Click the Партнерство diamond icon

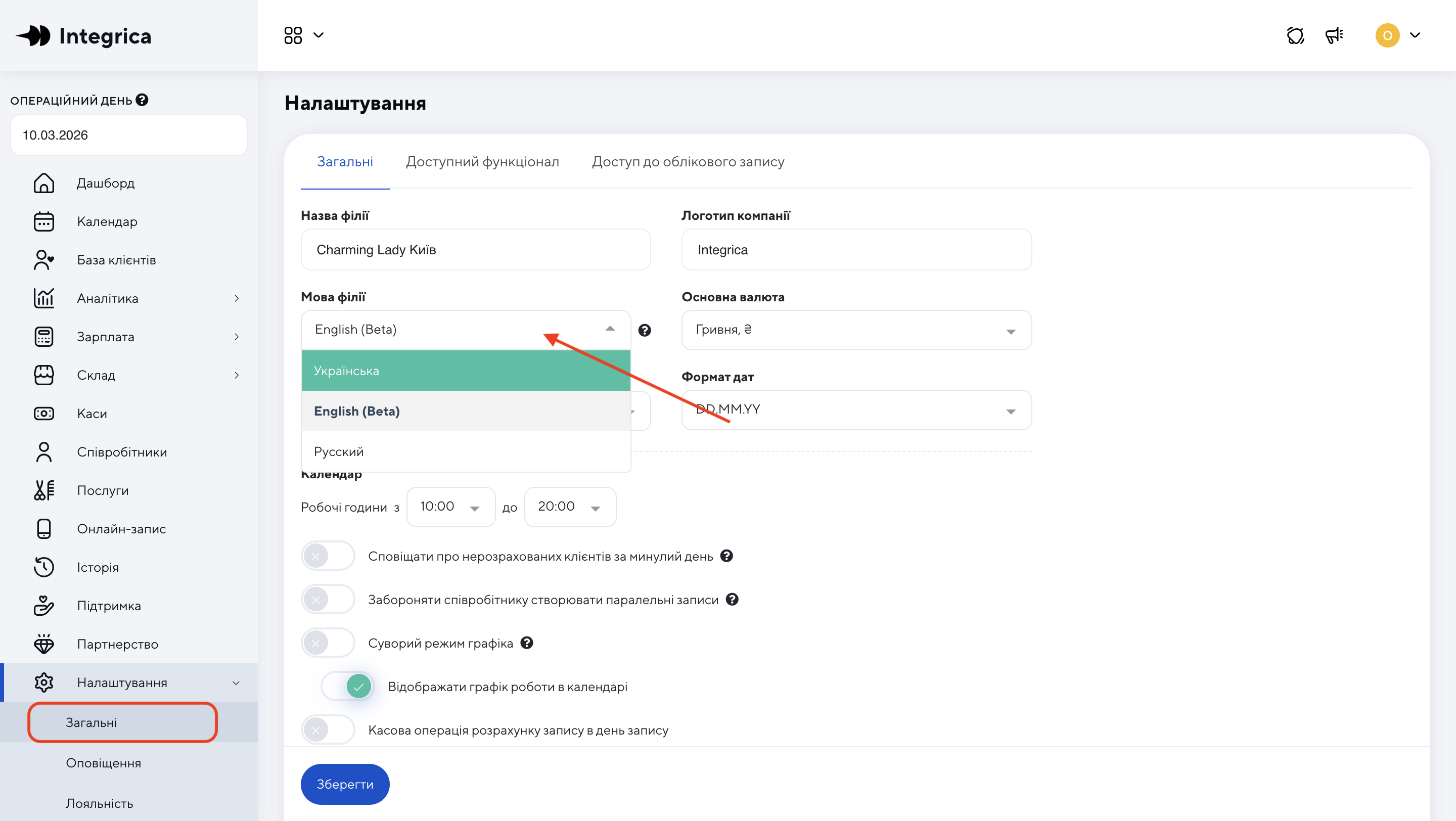click(43, 644)
